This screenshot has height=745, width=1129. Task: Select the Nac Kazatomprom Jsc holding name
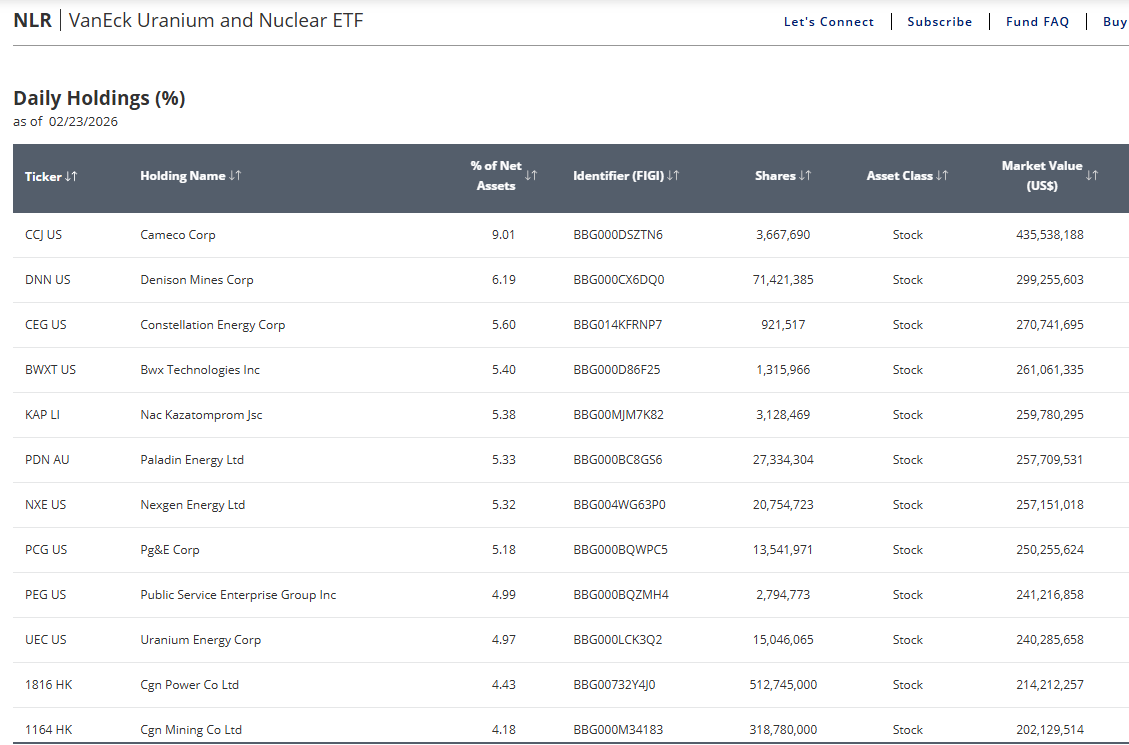tap(202, 415)
